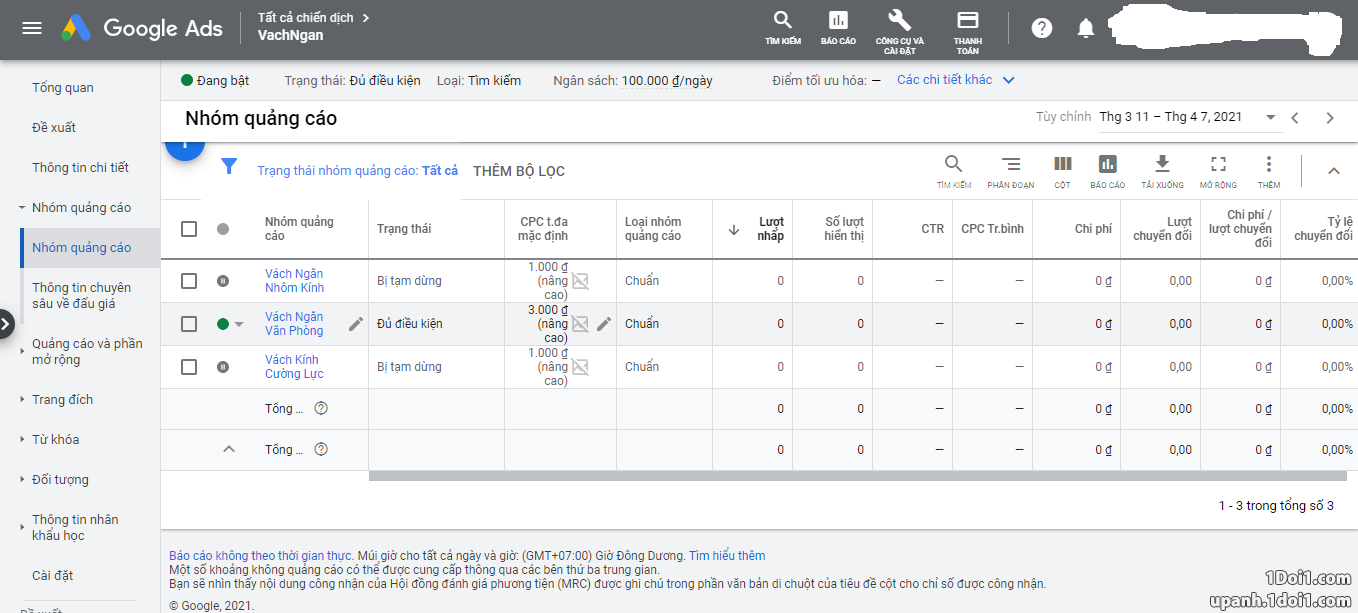The height and width of the screenshot is (613, 1358).
Task: Open the hamburger main menu
Action: (x=32, y=28)
